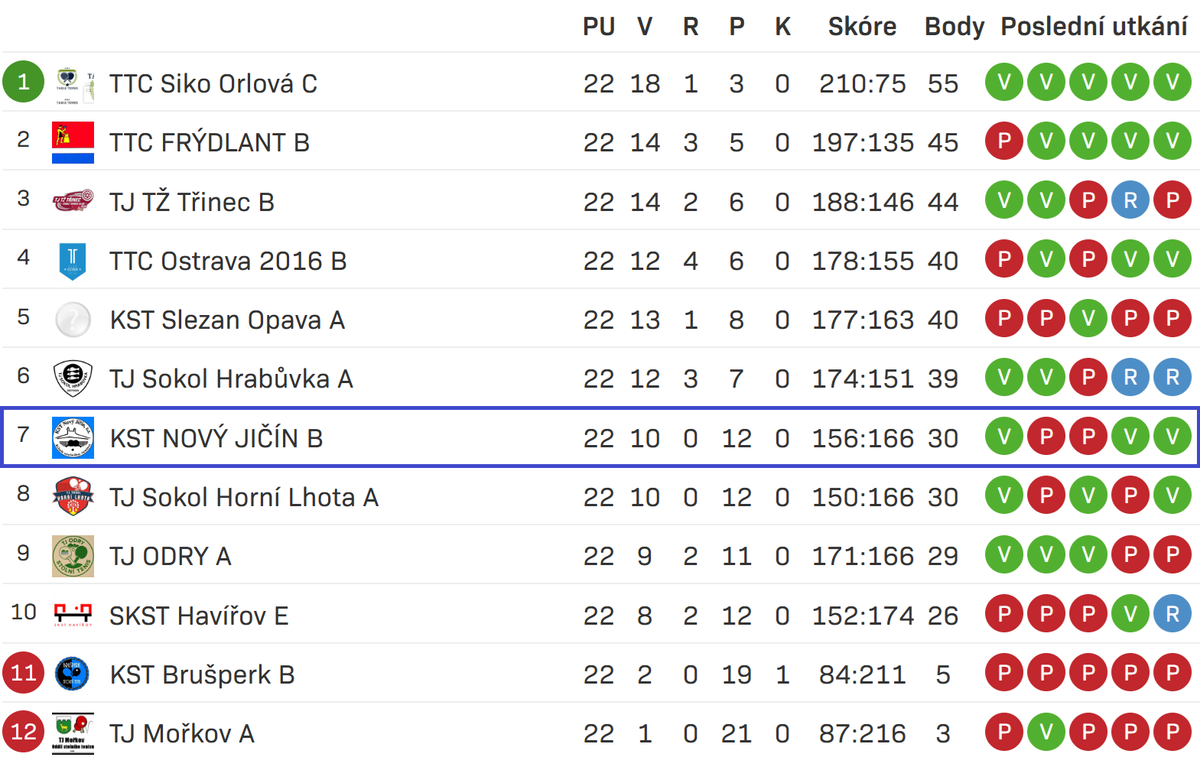Viewport: 1200px width, 757px height.
Task: Click the TJ Sokol Horní Lhota A logo
Action: pos(73,497)
